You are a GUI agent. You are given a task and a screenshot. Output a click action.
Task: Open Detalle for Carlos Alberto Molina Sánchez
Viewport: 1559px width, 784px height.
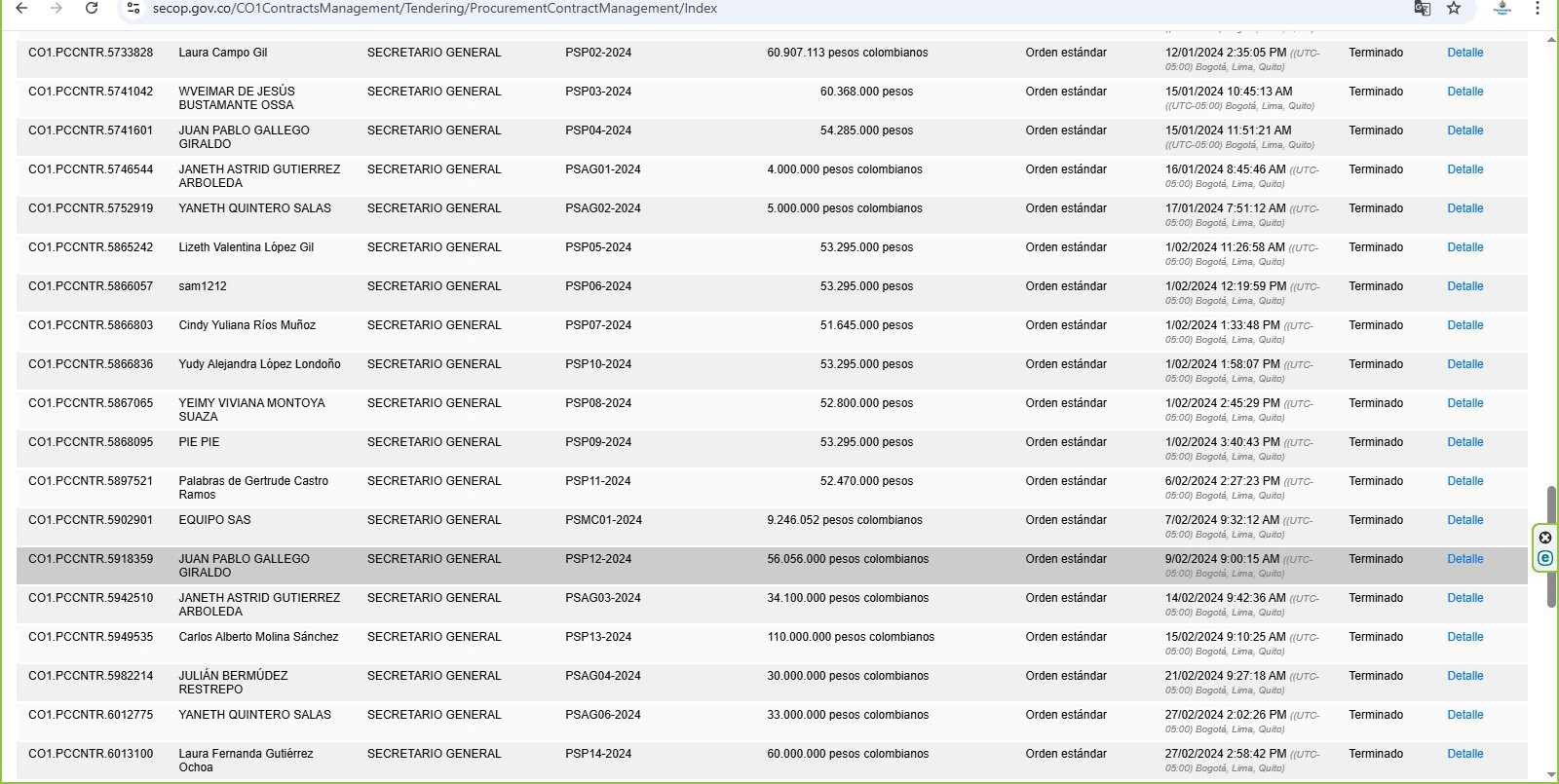[1464, 637]
